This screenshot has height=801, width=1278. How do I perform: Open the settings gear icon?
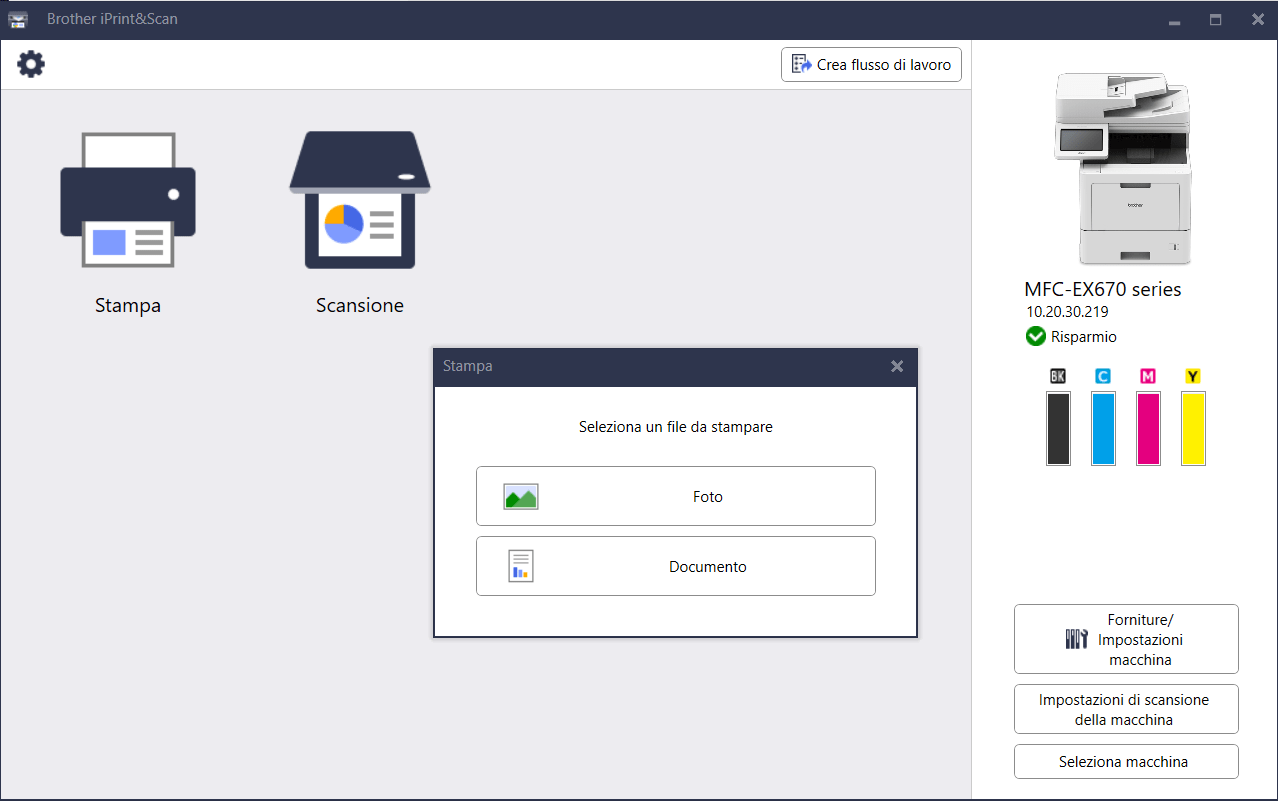31,65
